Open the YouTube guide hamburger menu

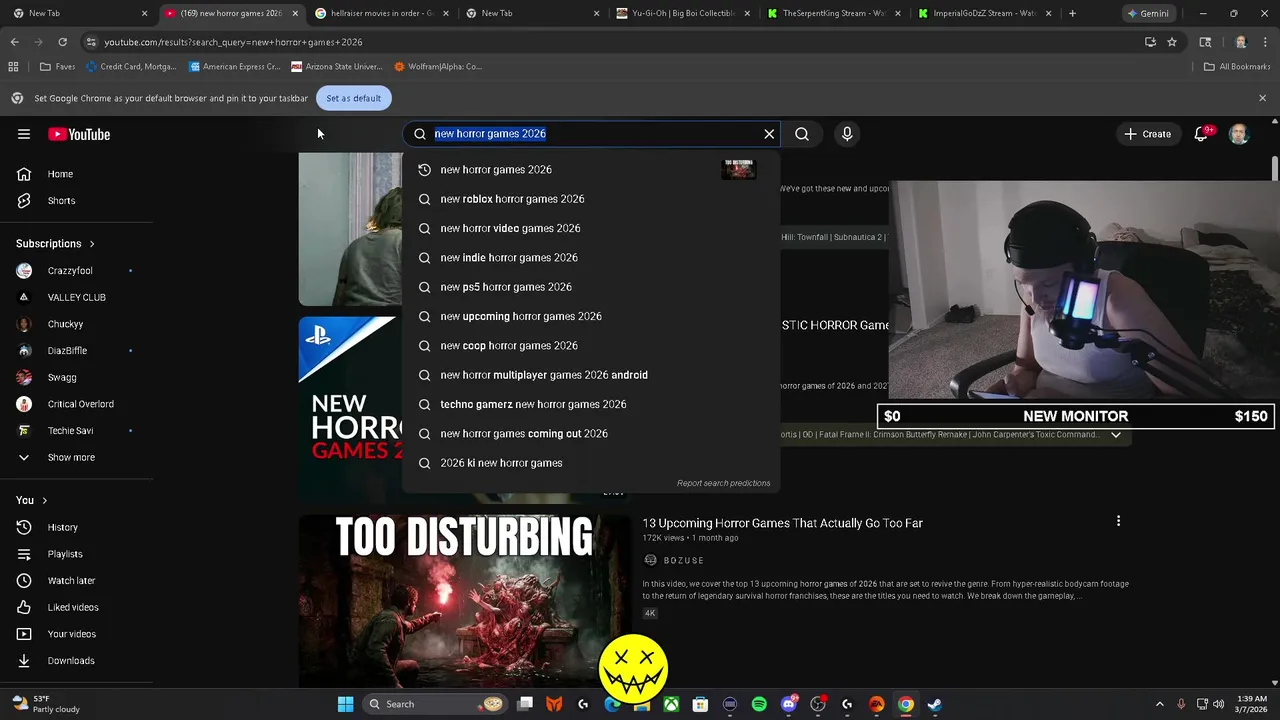coord(24,134)
